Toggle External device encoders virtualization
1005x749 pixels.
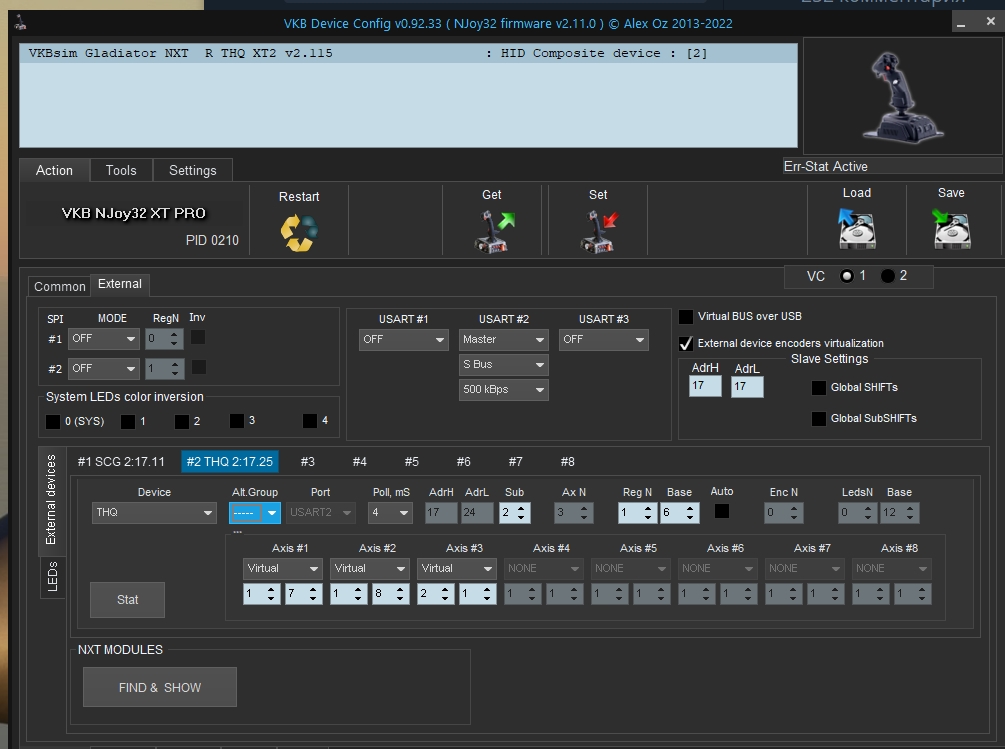pos(686,343)
